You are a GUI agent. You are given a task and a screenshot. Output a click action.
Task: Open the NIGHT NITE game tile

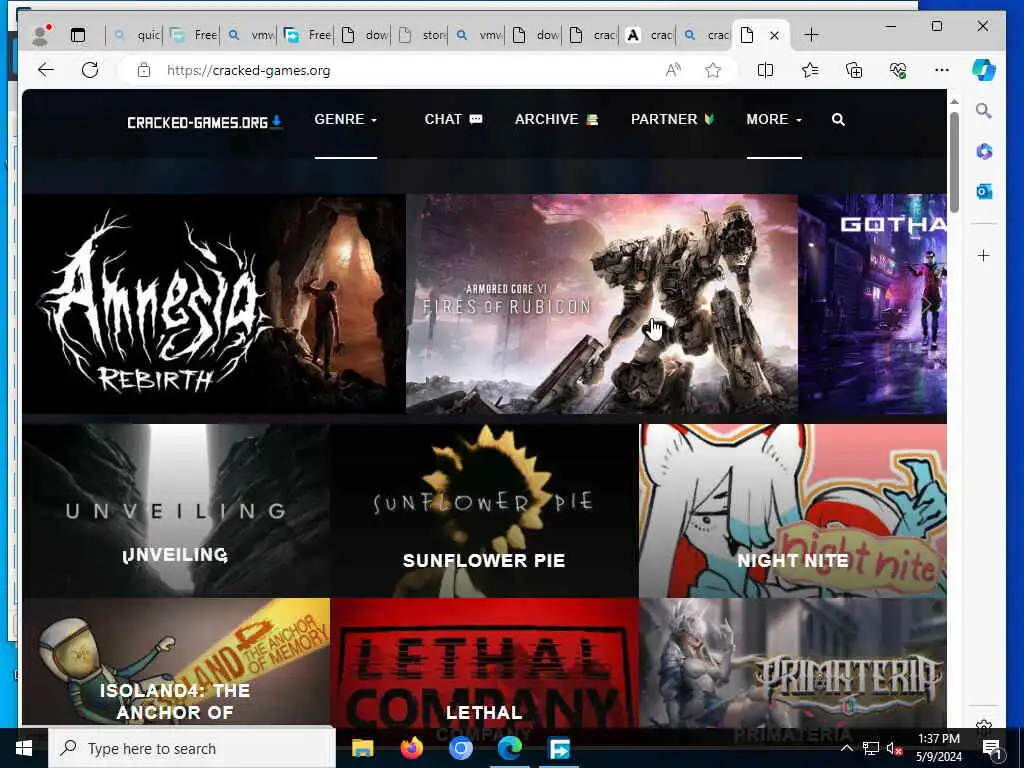[793, 511]
